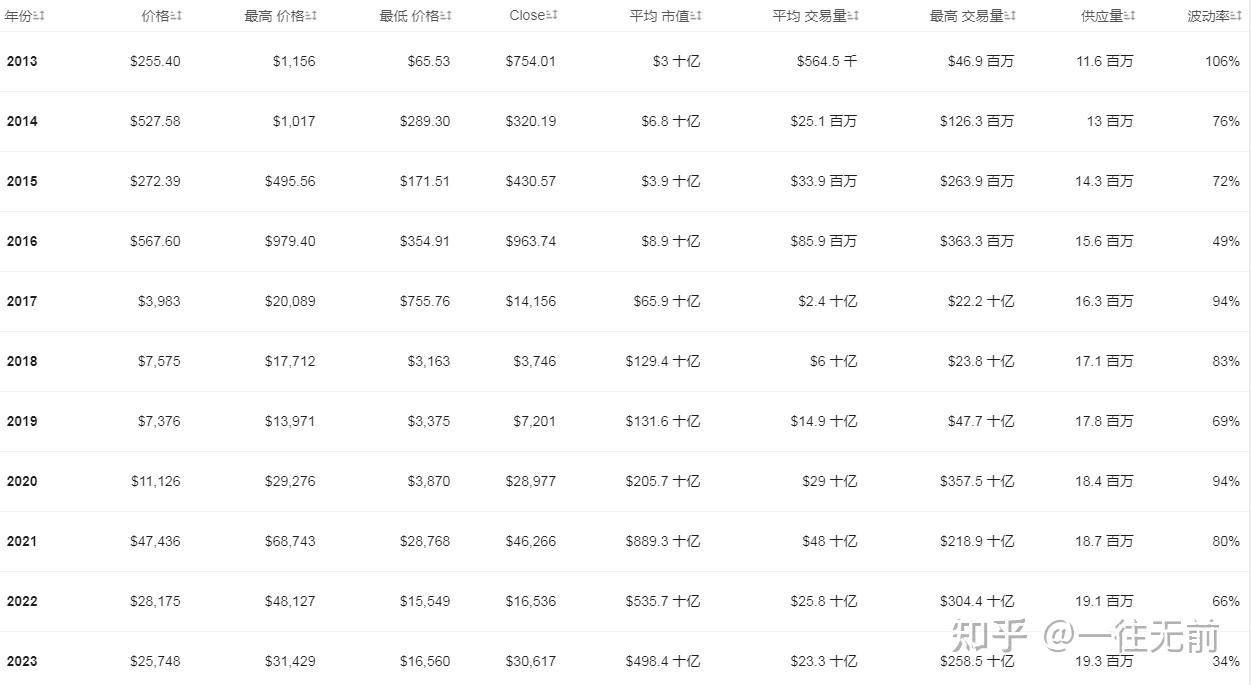The width and height of the screenshot is (1251, 685).
Task: Sort by 平均 市值 with its icon
Action: point(696,16)
